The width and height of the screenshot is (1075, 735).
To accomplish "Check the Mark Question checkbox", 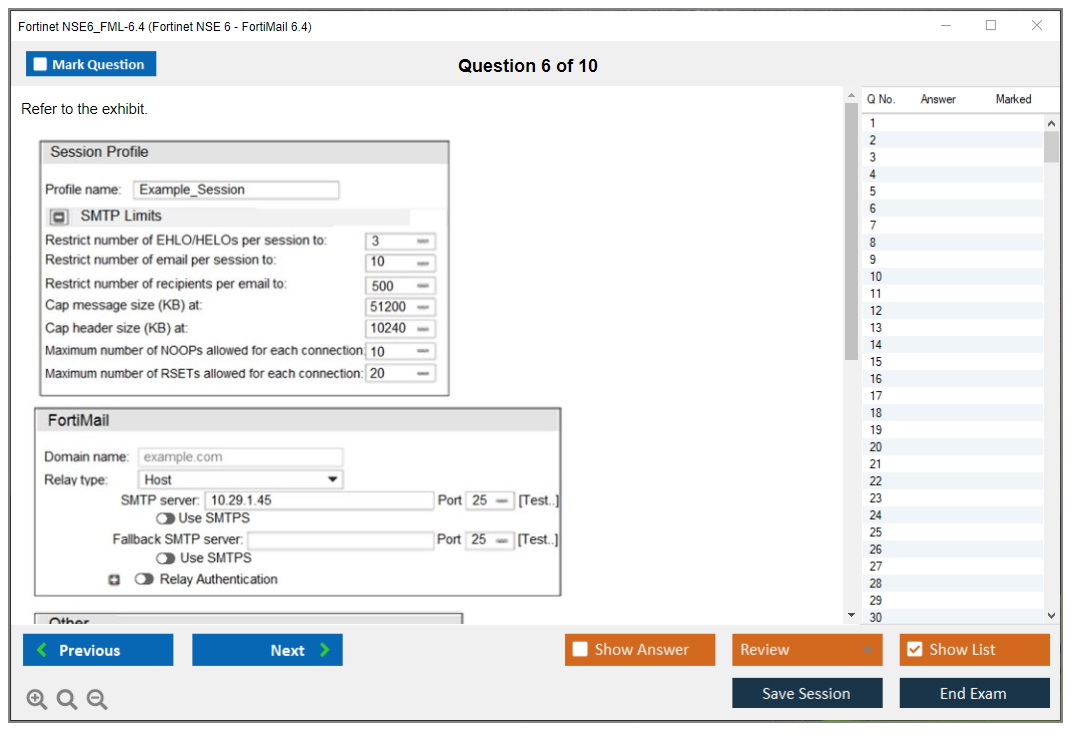I will pos(41,65).
